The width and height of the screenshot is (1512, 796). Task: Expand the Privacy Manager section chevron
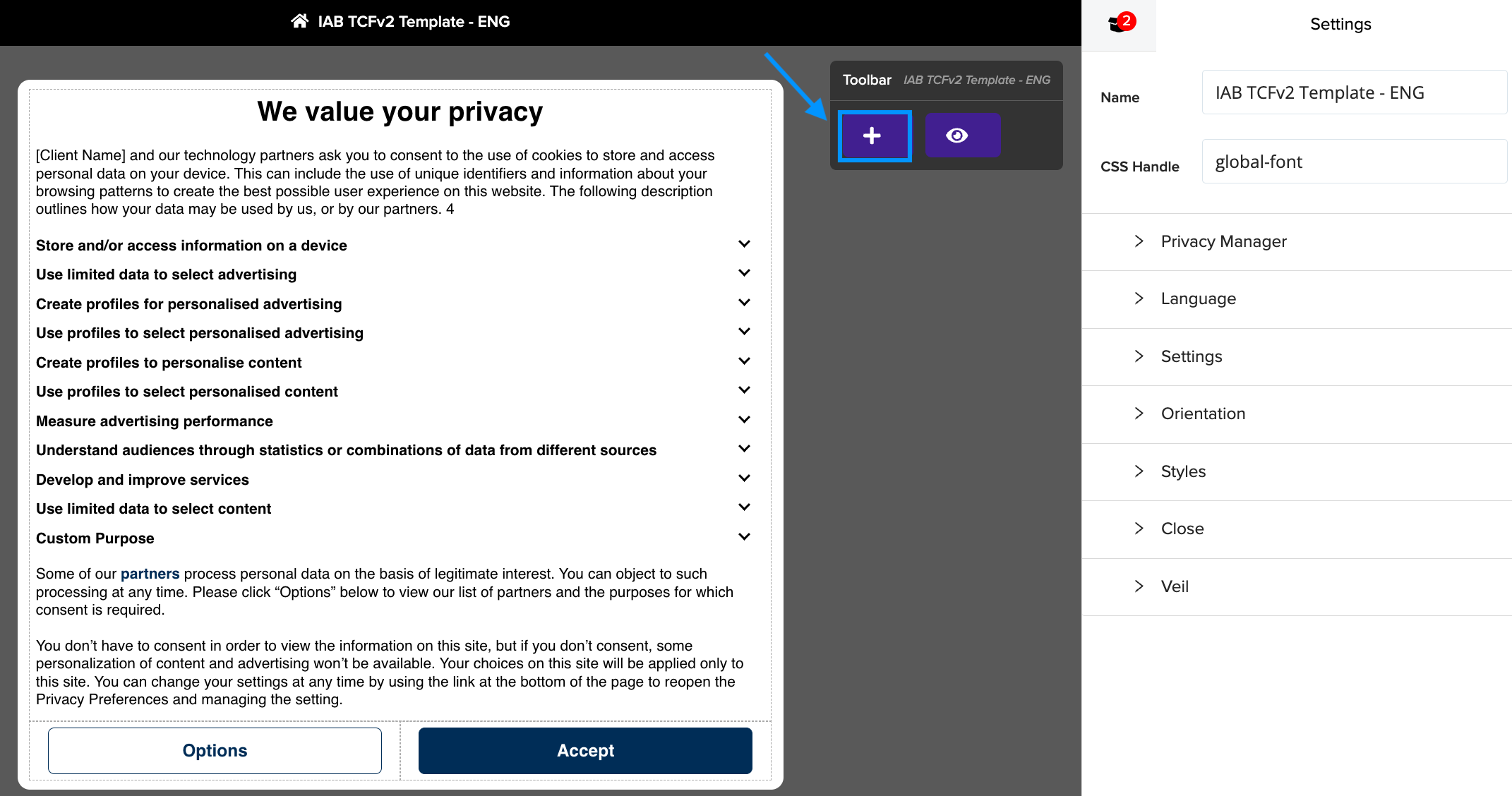click(1139, 241)
